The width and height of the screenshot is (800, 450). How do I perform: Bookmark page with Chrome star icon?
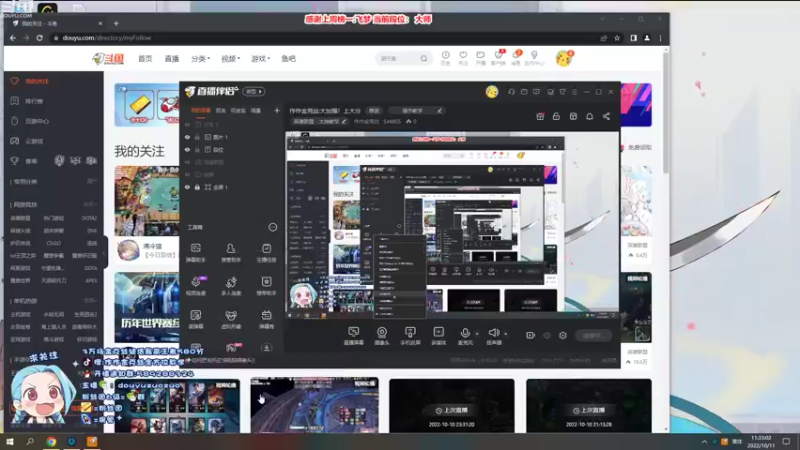[x=617, y=38]
